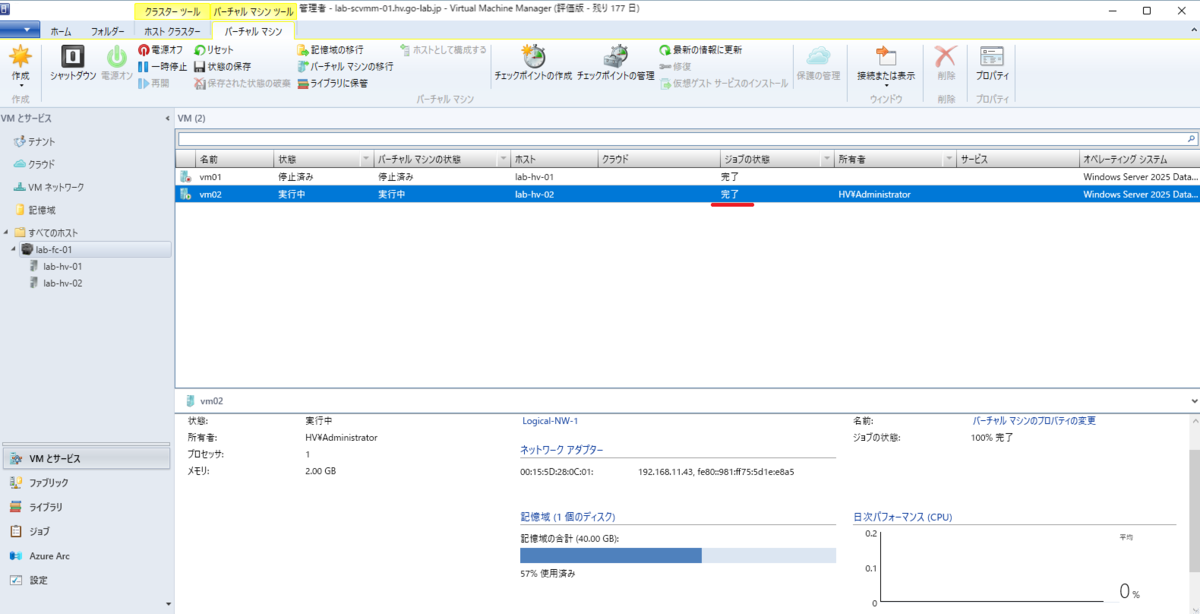
Task: Collapse the vm02 details pane
Action: pos(1194,400)
